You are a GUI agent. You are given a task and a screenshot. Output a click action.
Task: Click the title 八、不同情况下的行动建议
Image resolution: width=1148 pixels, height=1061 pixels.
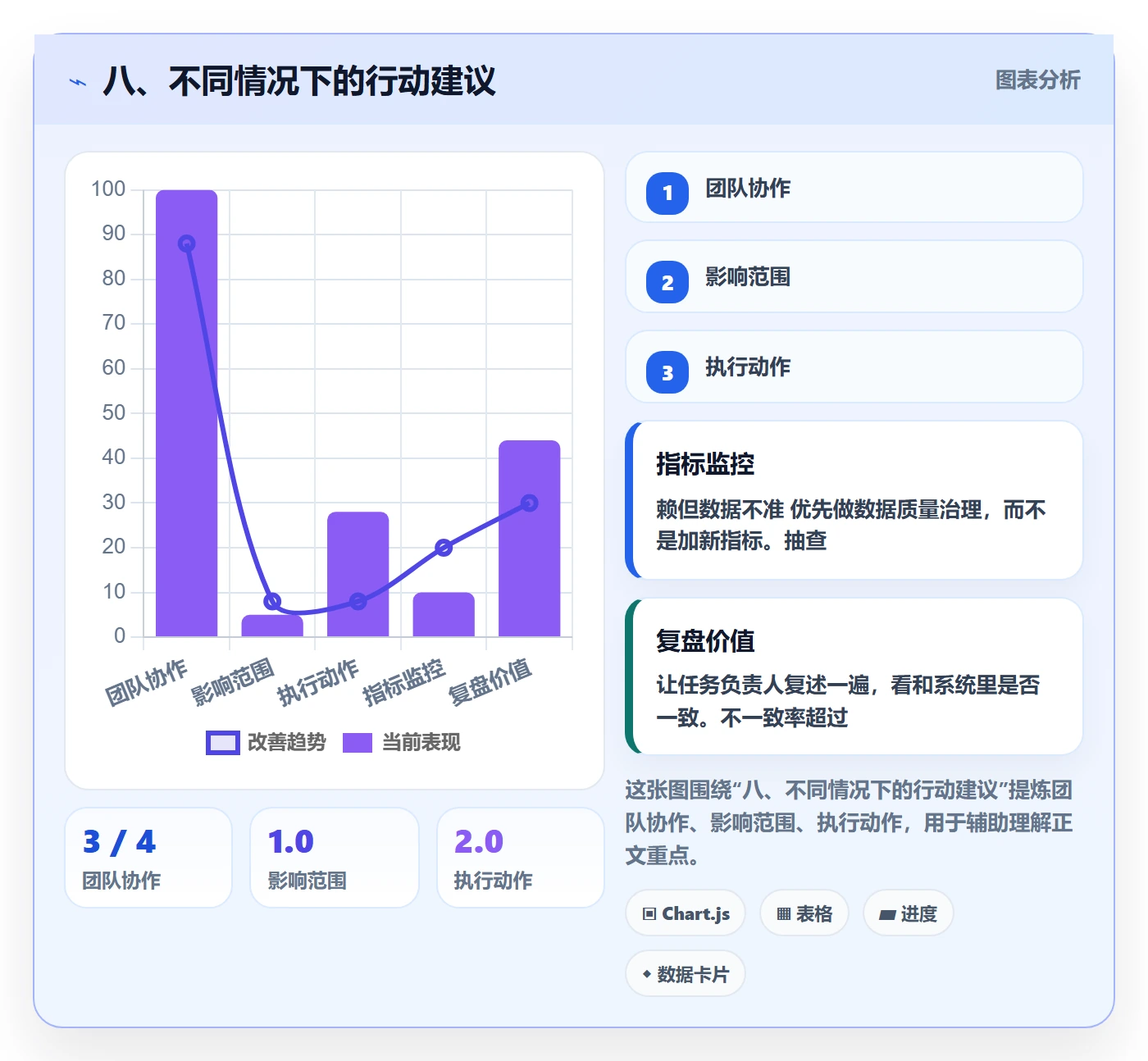click(299, 81)
